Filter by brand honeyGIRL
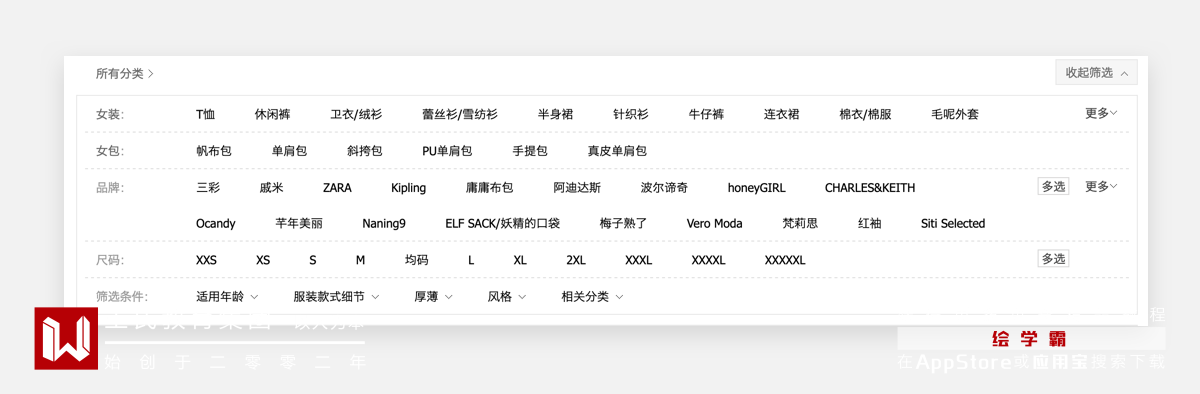The height and width of the screenshot is (394, 1200). point(756,187)
